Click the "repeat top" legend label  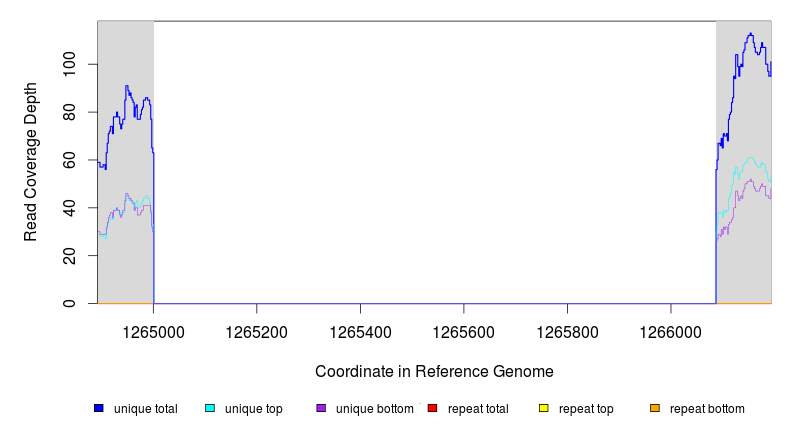(586, 409)
